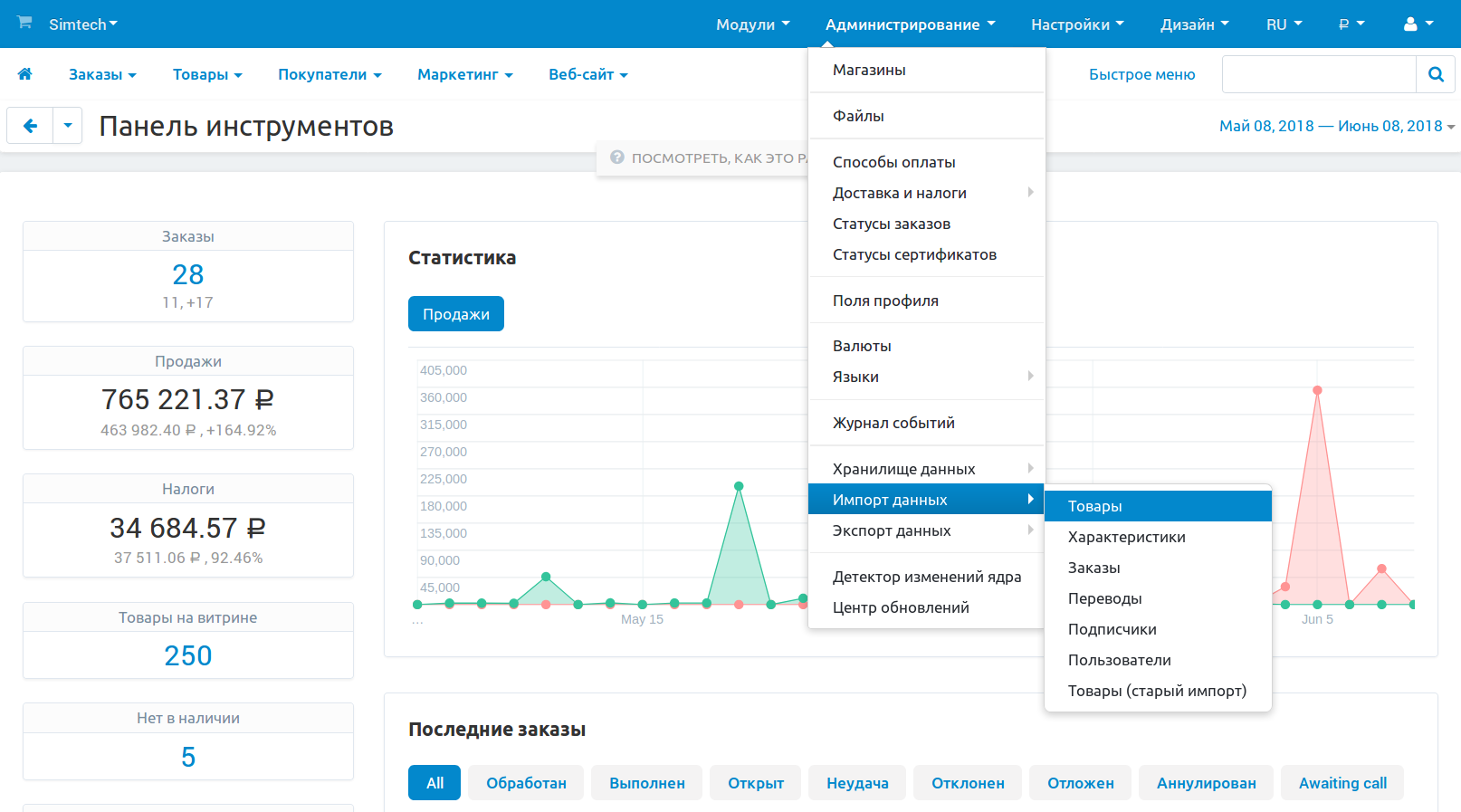Select Пользователи in import submenu
This screenshot has width=1461, height=812.
(x=1119, y=660)
